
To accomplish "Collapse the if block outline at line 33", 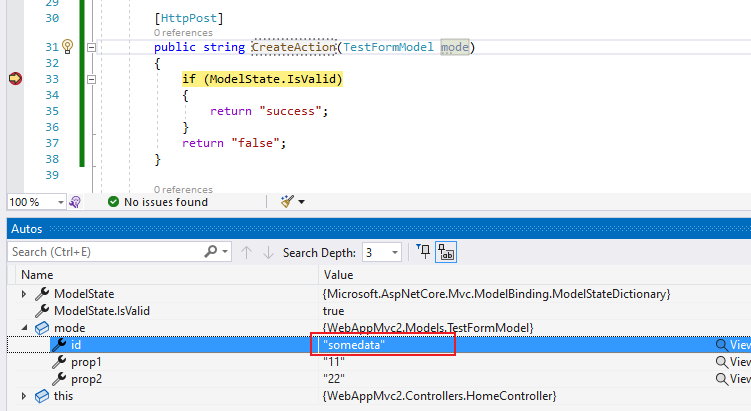I will (91, 80).
